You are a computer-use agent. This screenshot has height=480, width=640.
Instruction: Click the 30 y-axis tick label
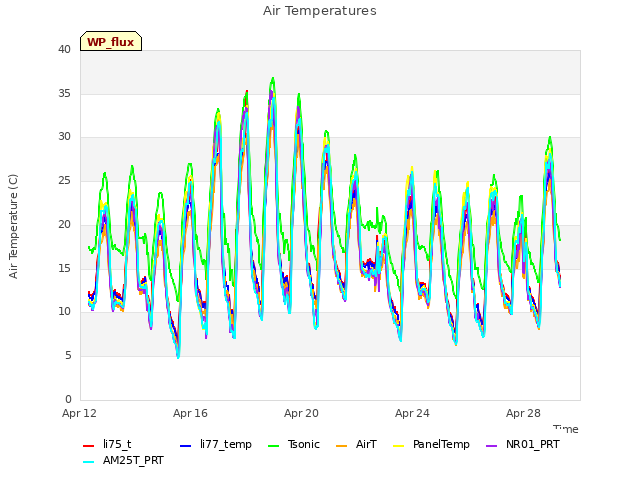click(64, 137)
